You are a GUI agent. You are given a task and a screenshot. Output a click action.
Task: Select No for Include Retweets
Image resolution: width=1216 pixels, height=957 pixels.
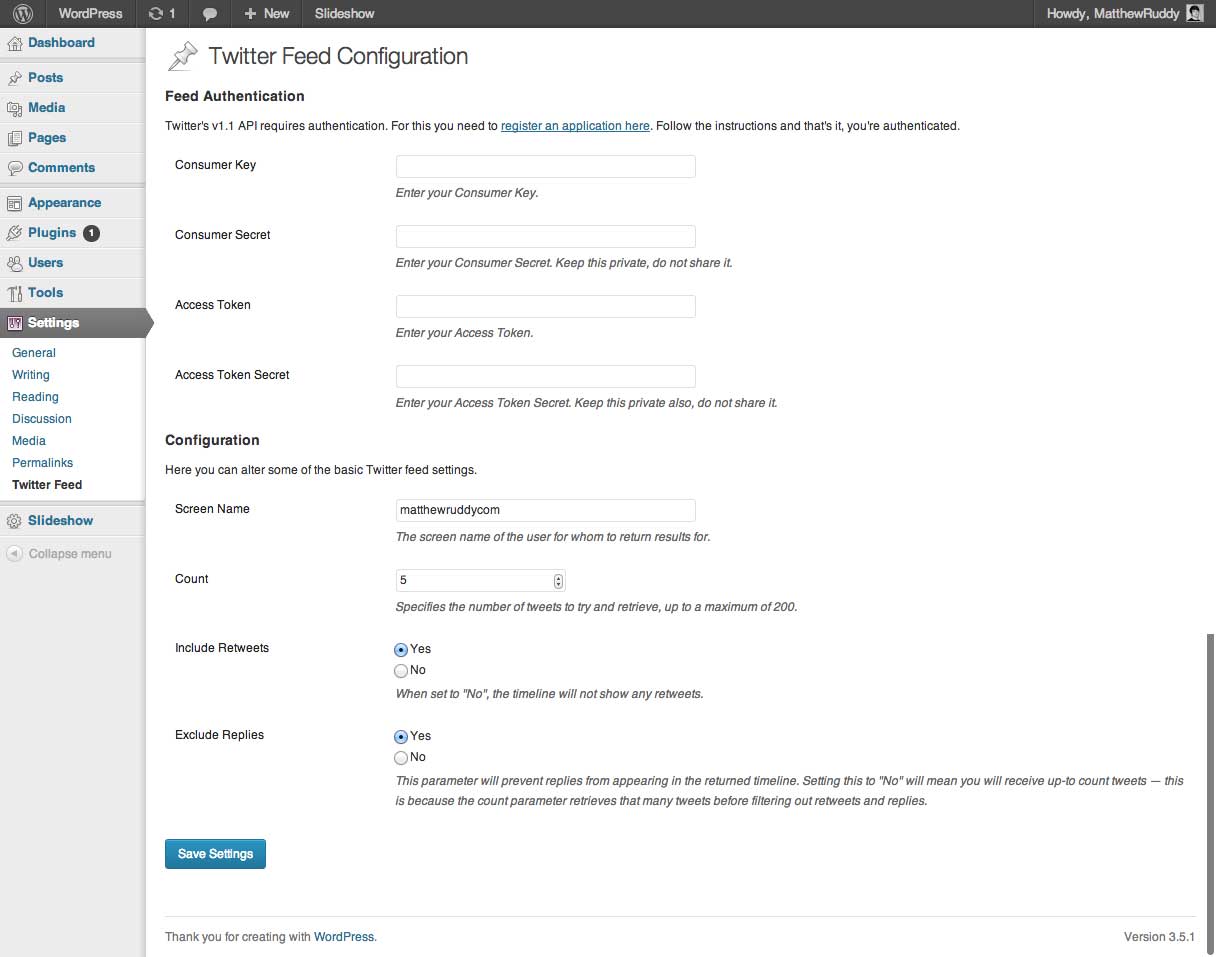click(401, 671)
